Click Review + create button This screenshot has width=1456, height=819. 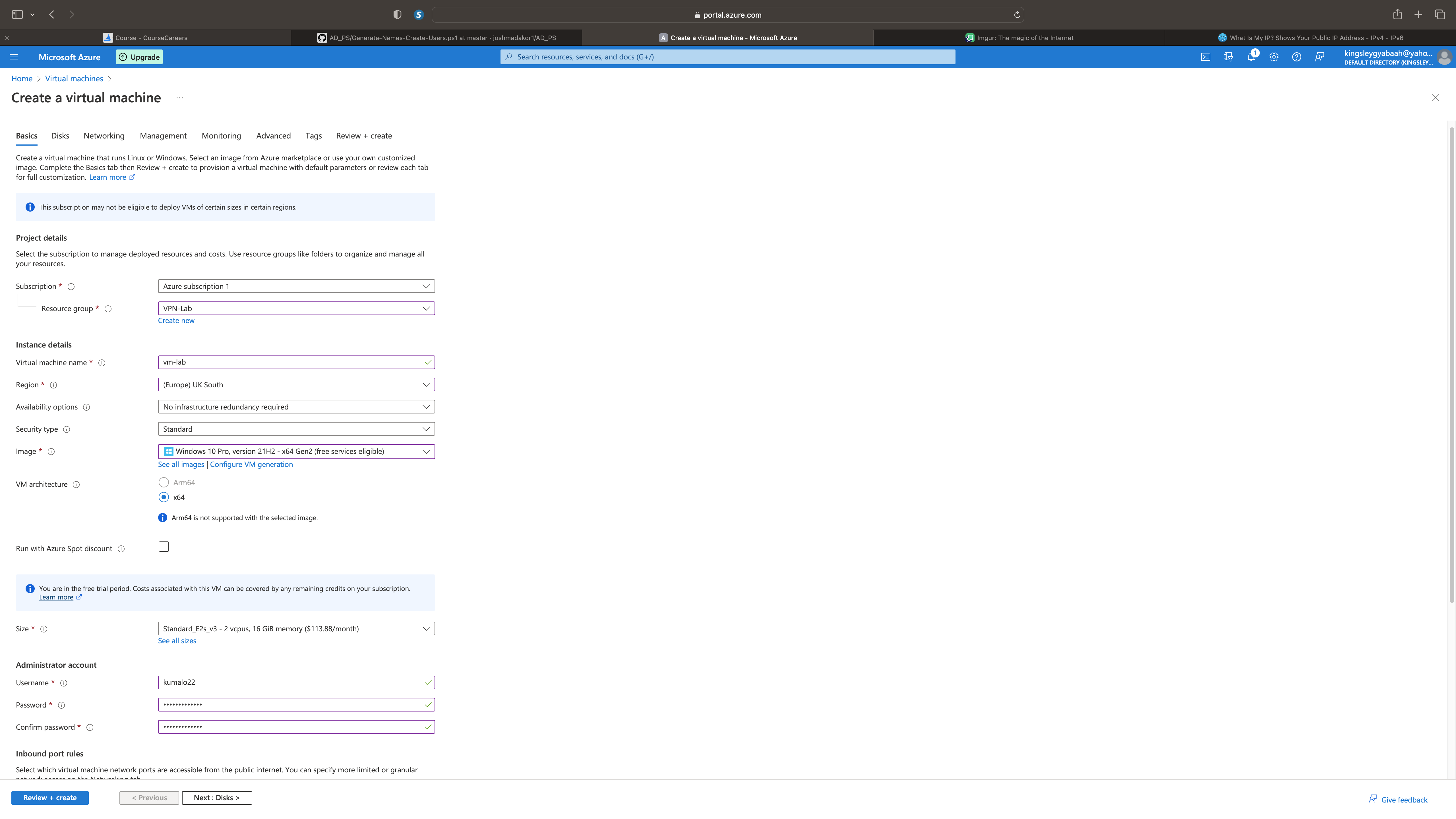point(50,797)
